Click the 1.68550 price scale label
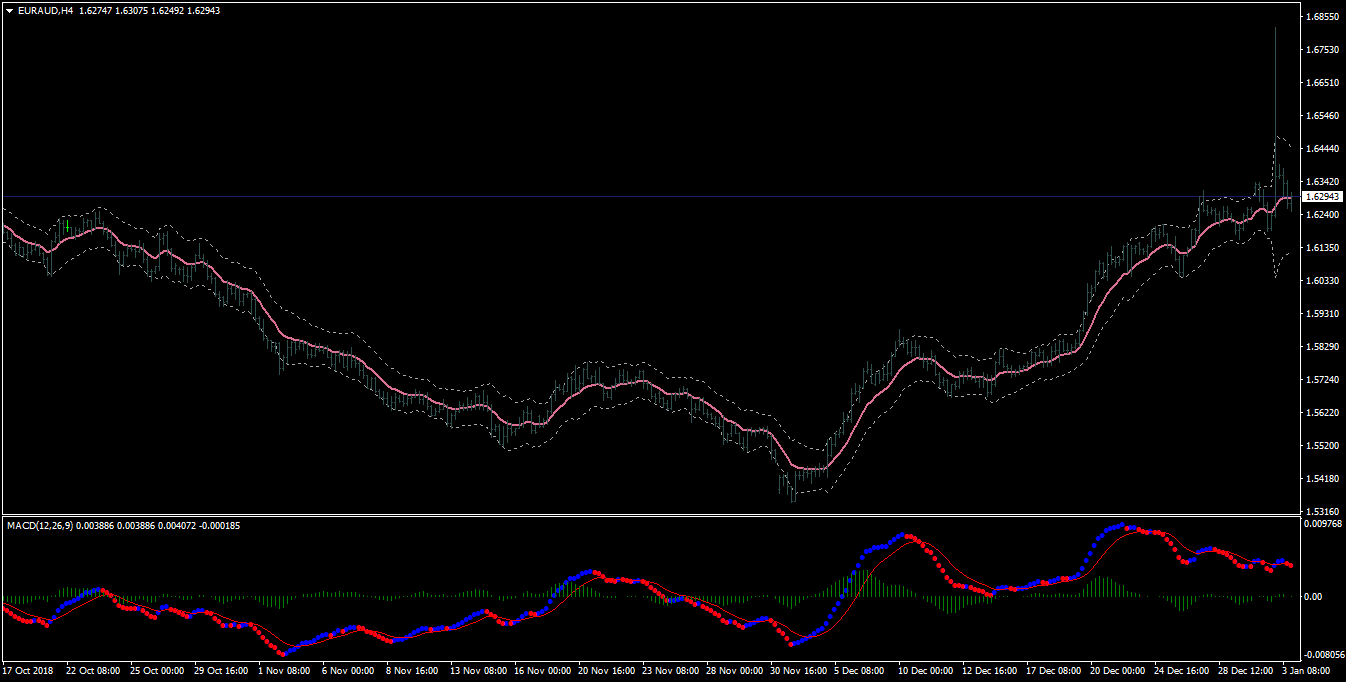Viewport: 1346px width, 682px height. pos(1322,17)
